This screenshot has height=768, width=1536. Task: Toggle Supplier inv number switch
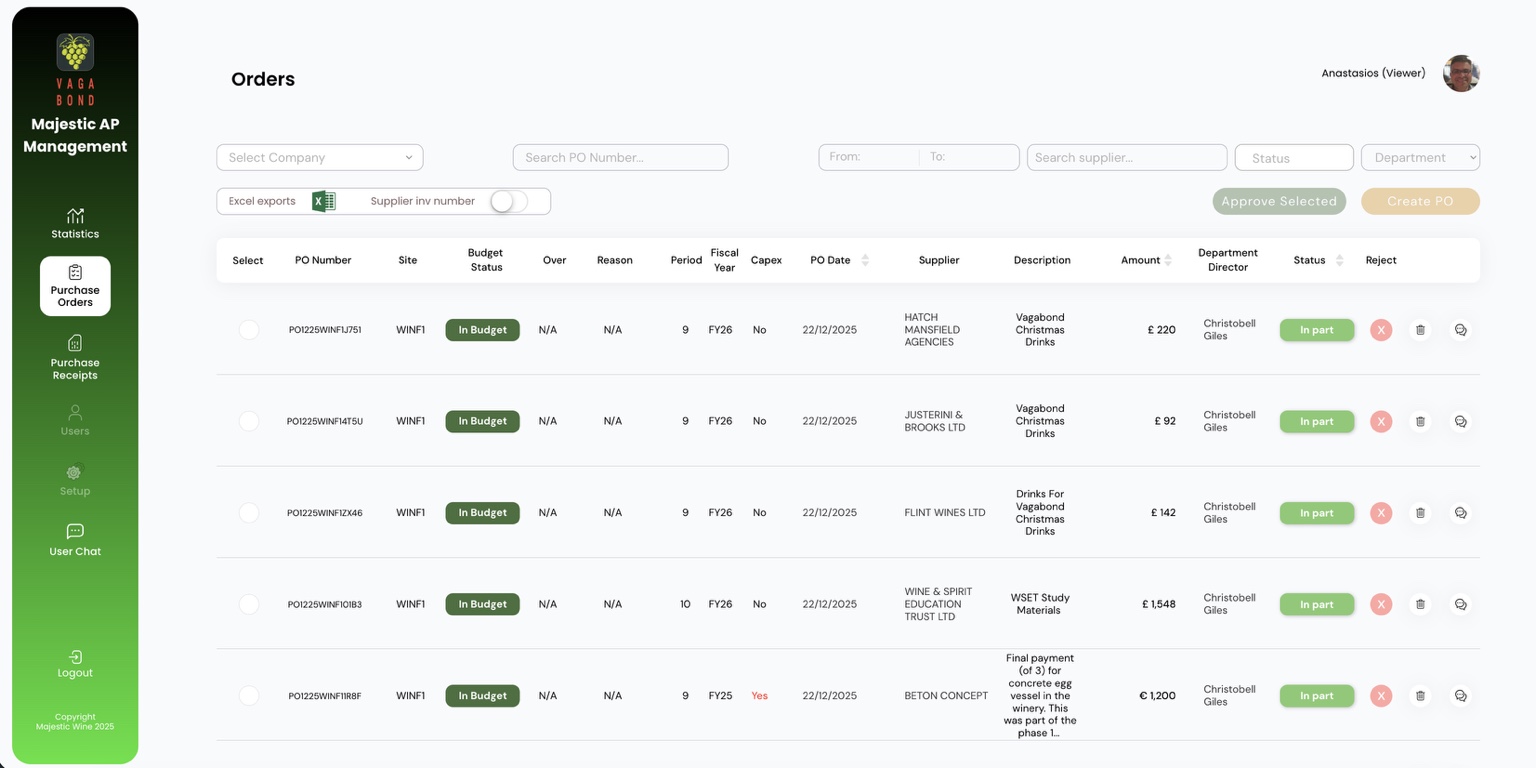point(508,201)
